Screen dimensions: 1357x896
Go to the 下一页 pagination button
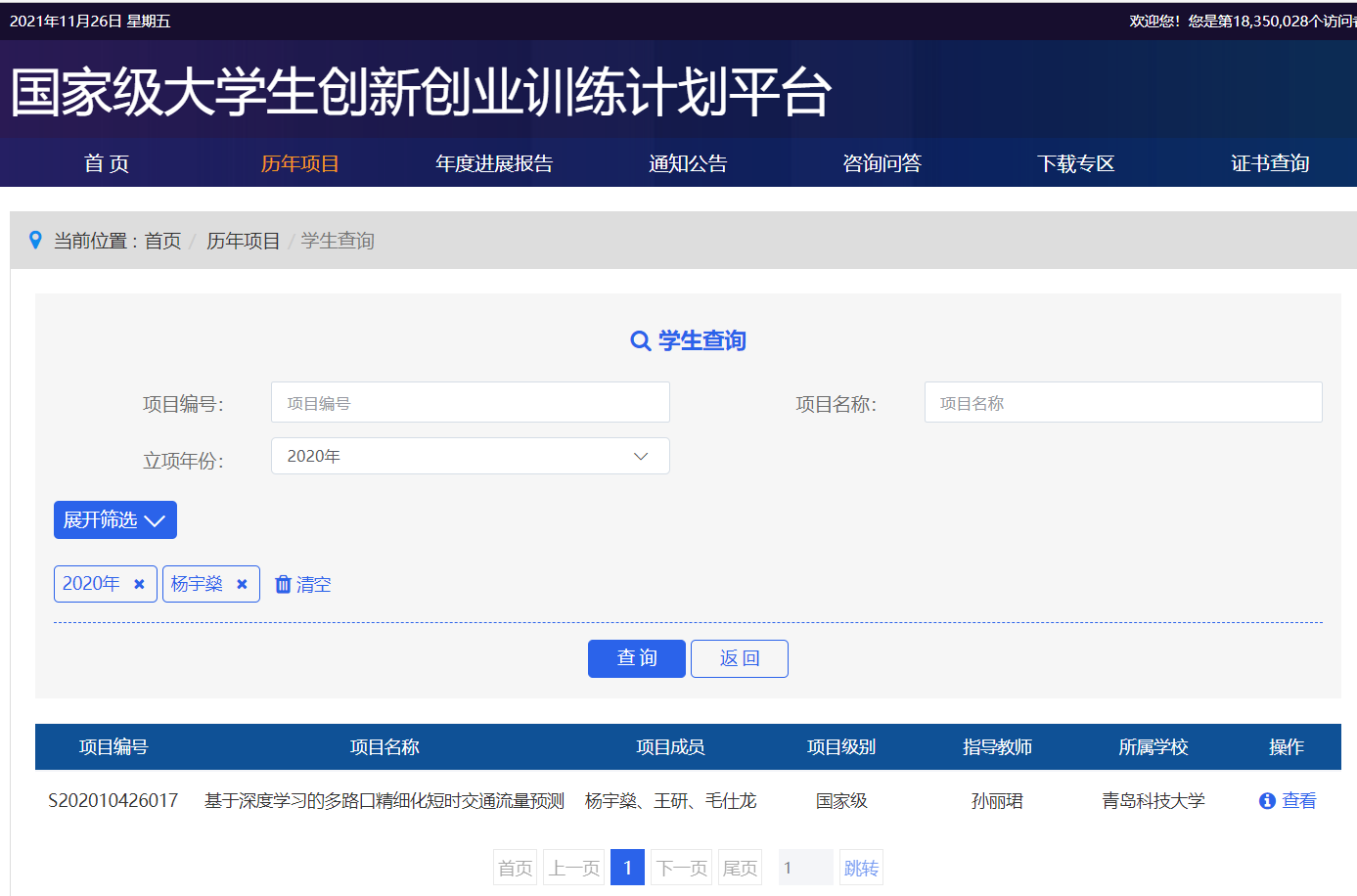[x=681, y=868]
